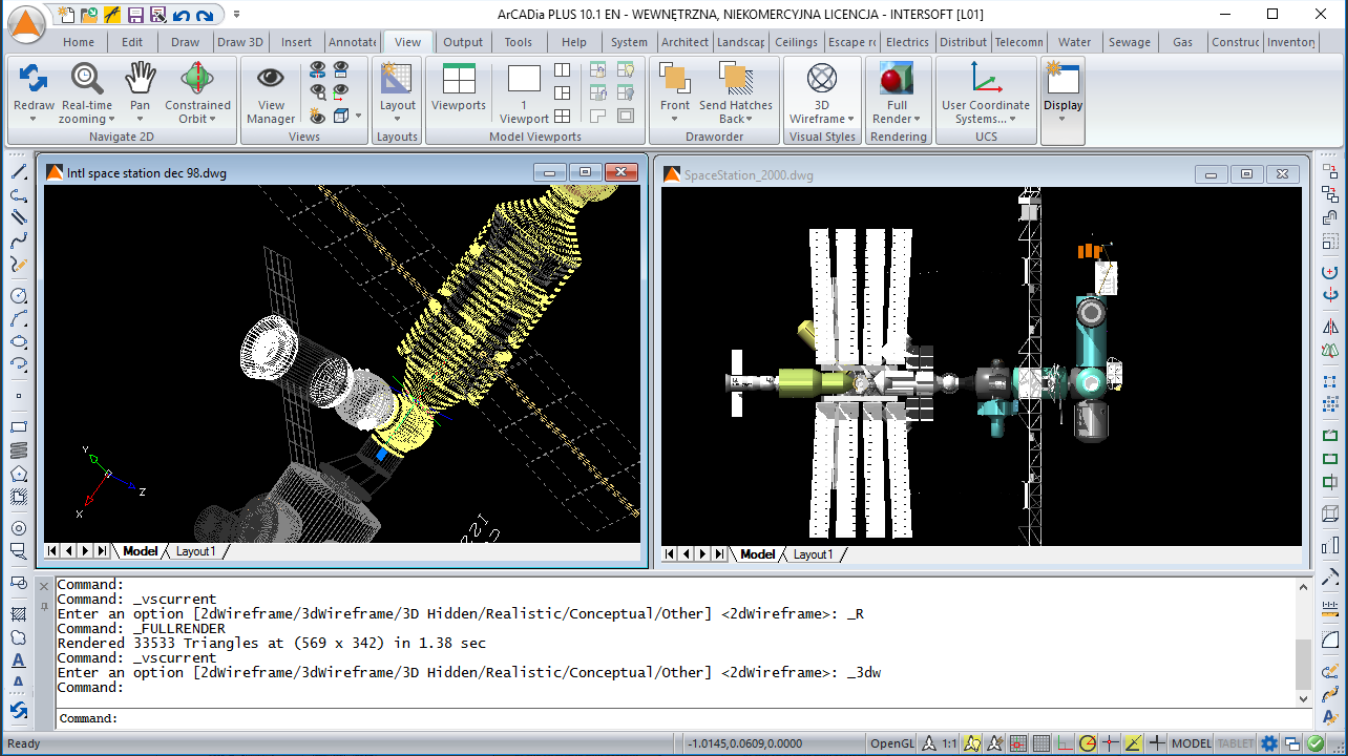The width and height of the screenshot is (1348, 756).
Task: Go to last tab arrow in SpaceStation_2000 window
Action: pos(719,554)
